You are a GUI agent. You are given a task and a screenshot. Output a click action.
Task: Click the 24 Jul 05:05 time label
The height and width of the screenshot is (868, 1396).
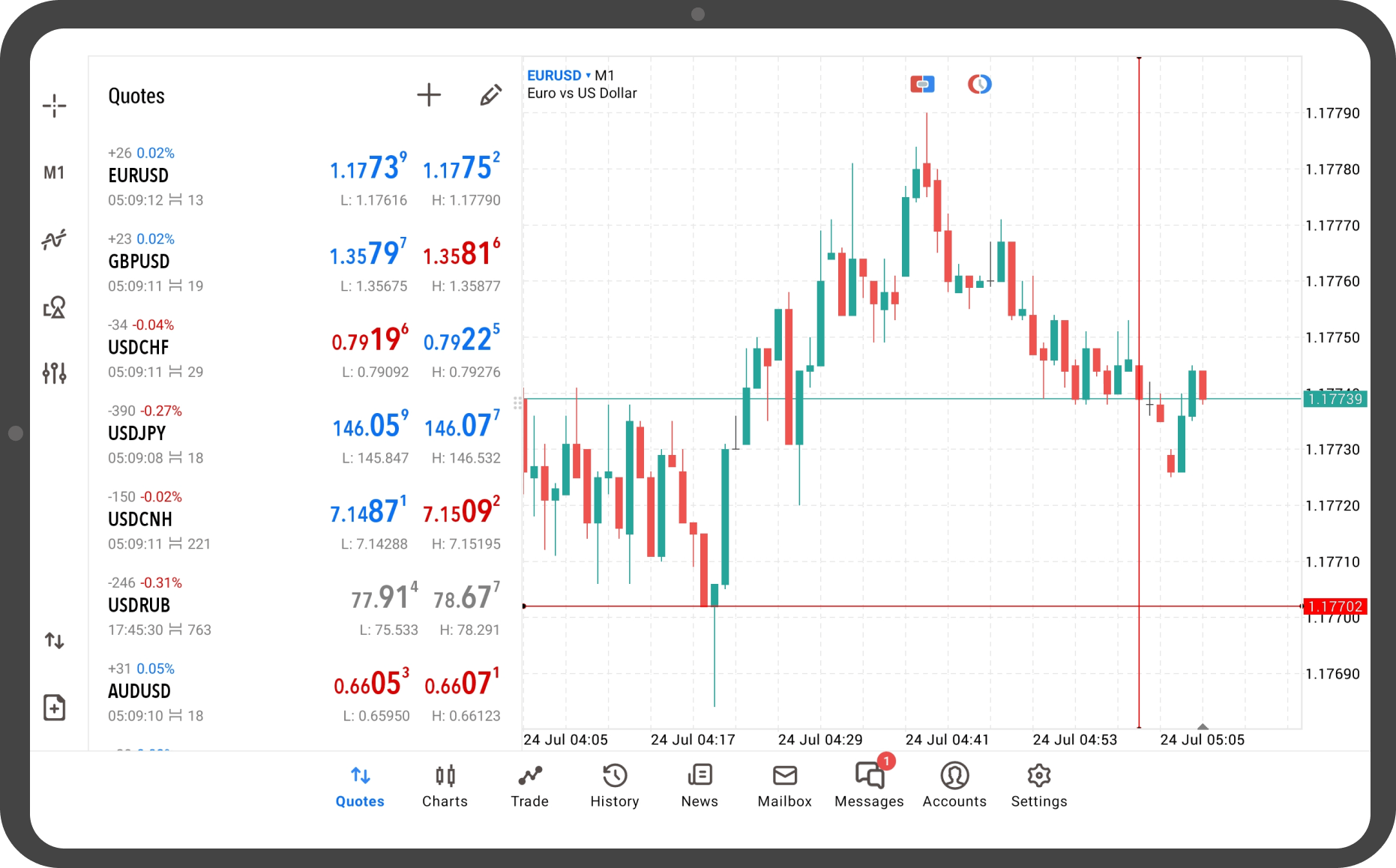[1202, 740]
